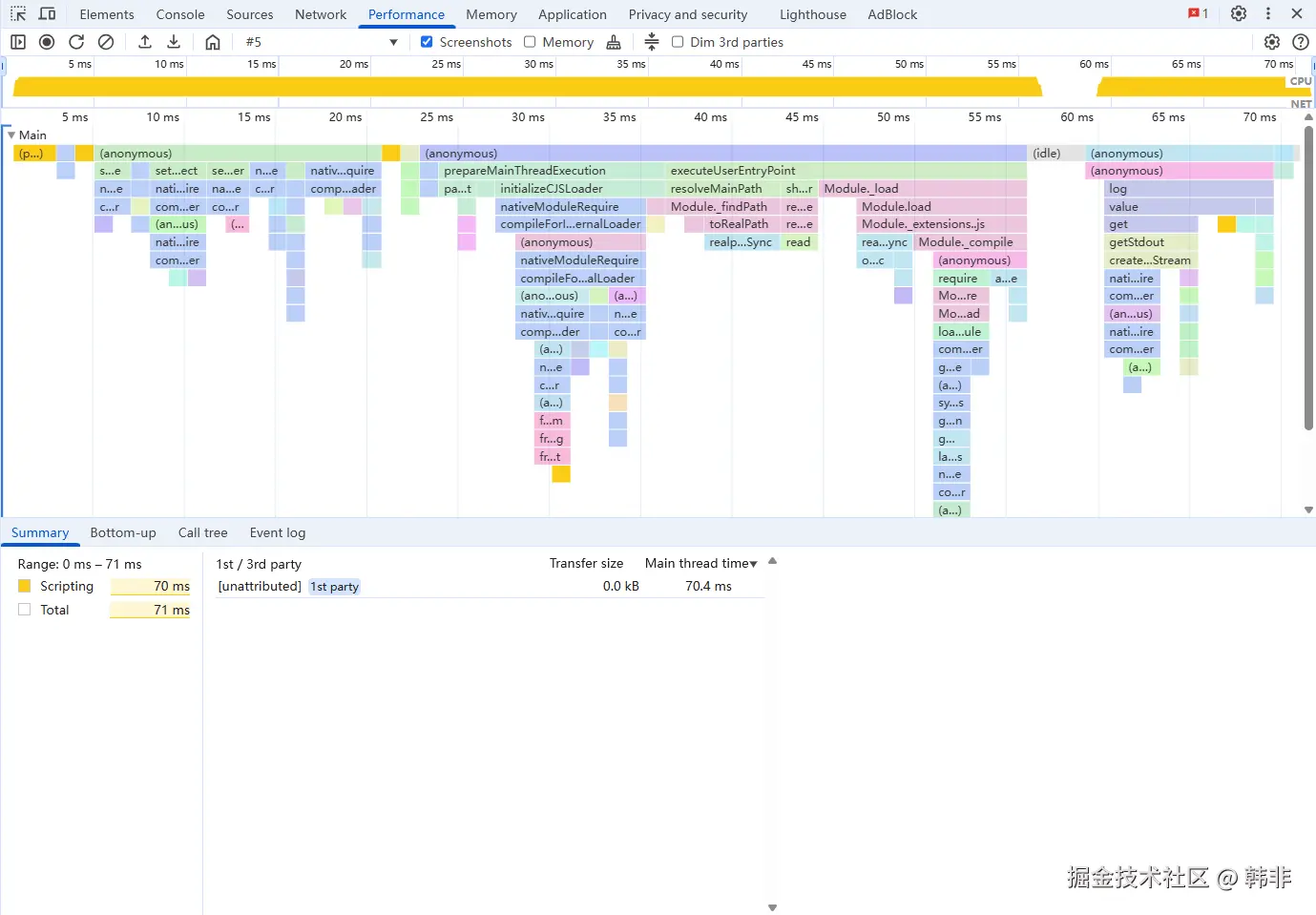Viewport: 1316px width, 915px height.
Task: Open the DevTools three-dot menu
Action: pyautogui.click(x=1268, y=13)
